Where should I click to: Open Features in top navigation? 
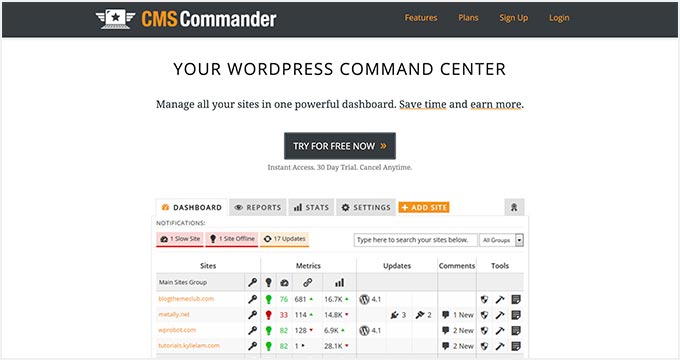(421, 18)
